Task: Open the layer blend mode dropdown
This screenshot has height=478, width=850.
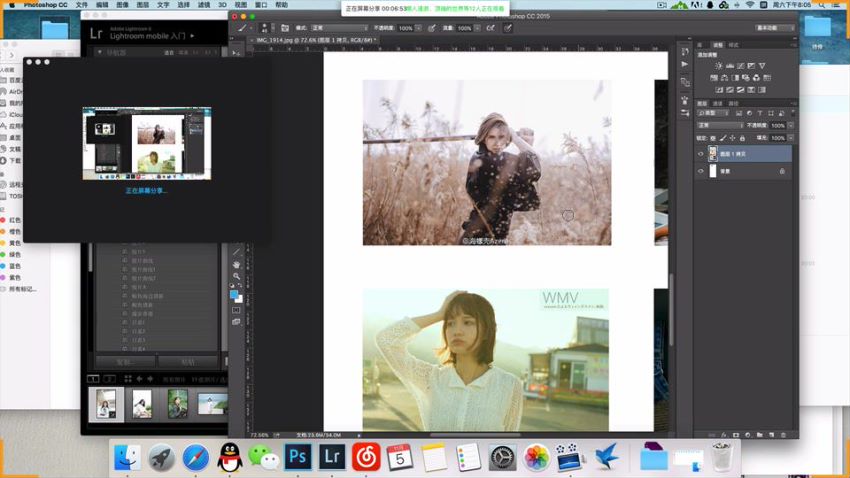Action: click(x=722, y=125)
